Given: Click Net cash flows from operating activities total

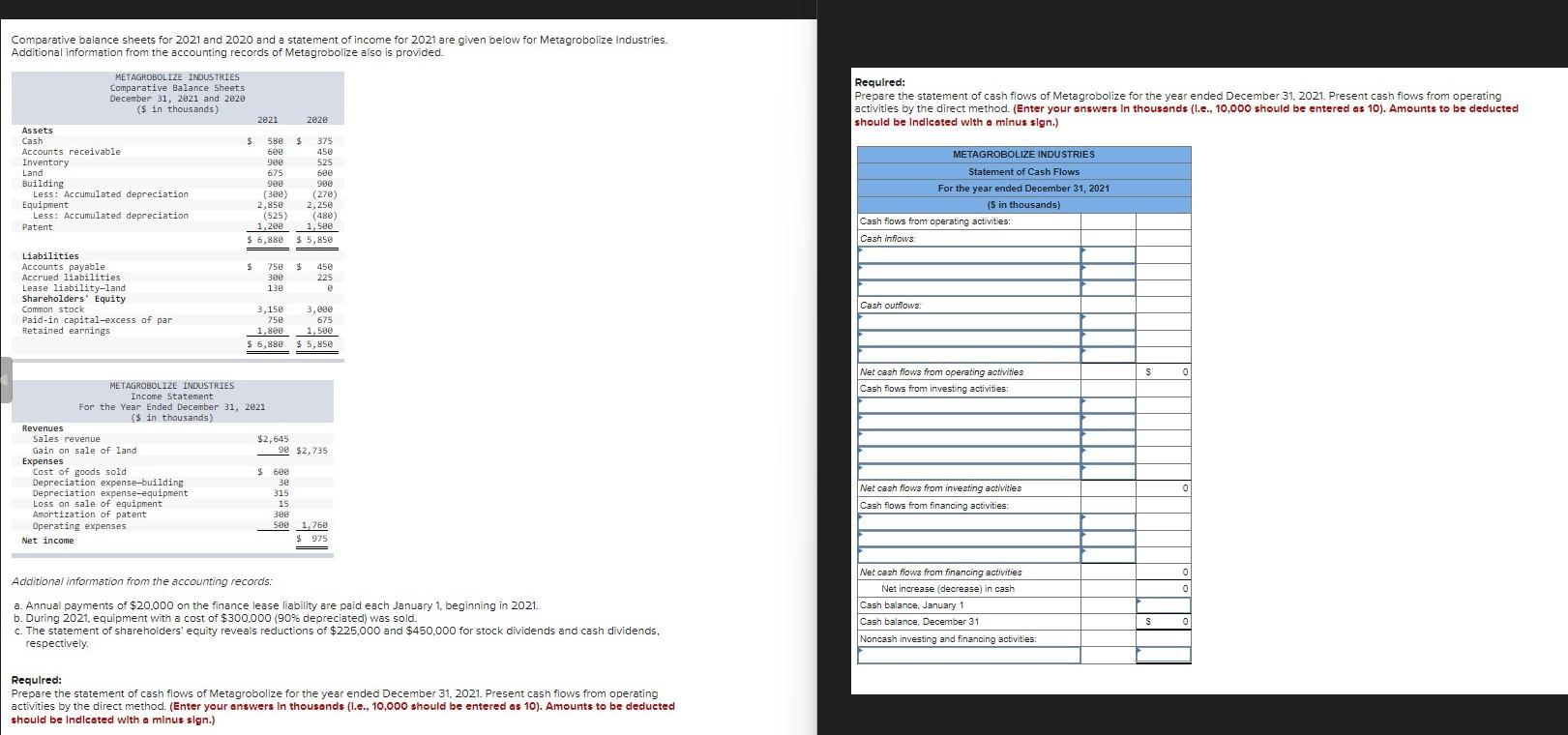Looking at the screenshot, I should point(1164,372).
